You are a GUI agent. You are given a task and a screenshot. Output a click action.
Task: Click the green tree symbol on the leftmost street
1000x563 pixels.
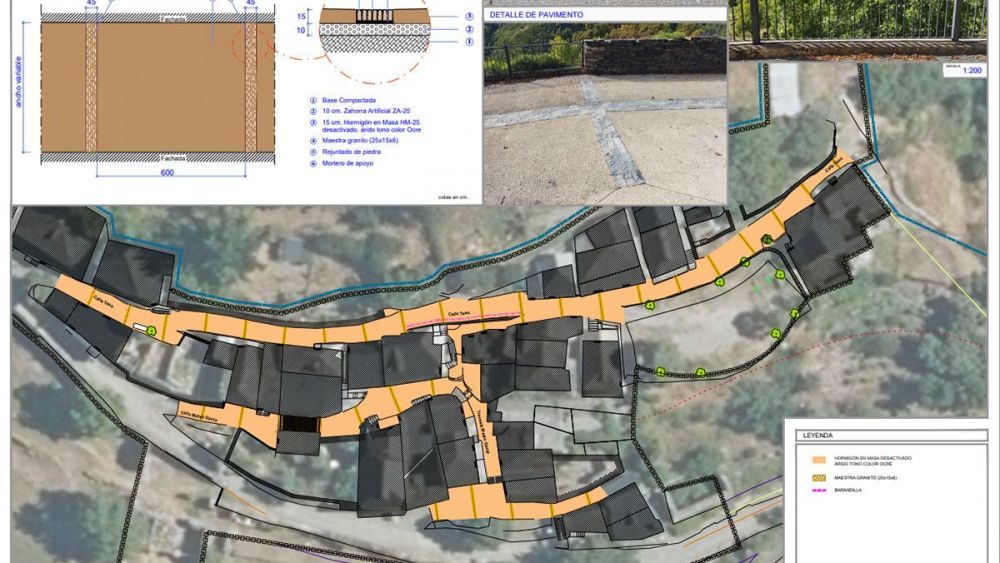(152, 330)
